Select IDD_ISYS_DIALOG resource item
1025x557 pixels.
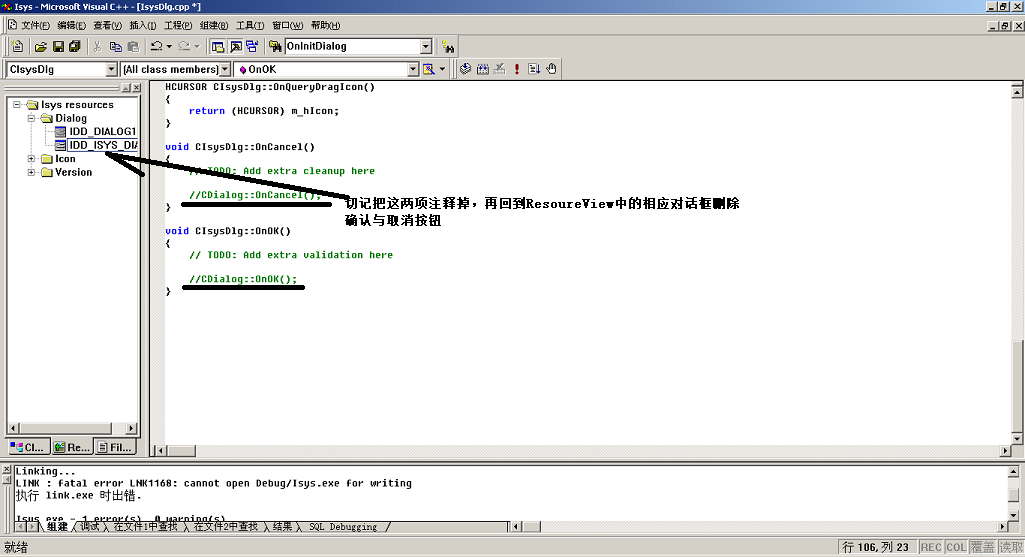(x=103, y=145)
